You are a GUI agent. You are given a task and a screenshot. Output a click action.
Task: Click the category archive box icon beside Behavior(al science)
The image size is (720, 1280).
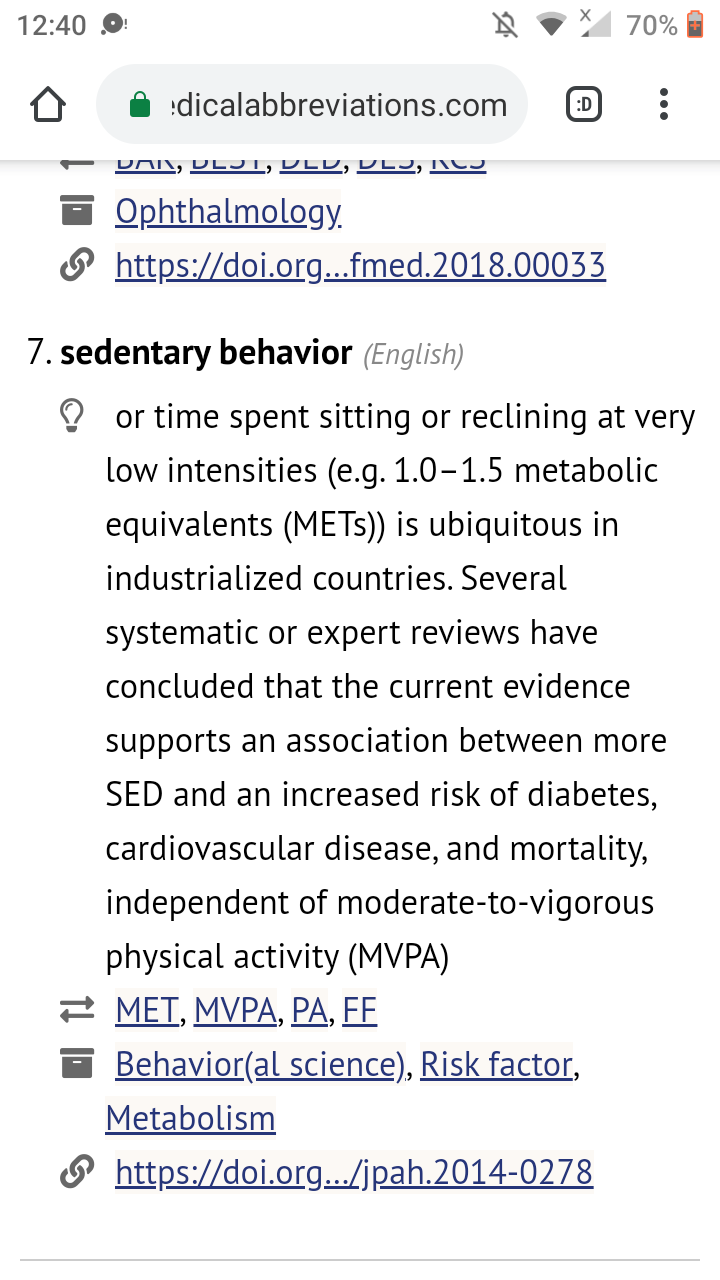pos(77,1065)
